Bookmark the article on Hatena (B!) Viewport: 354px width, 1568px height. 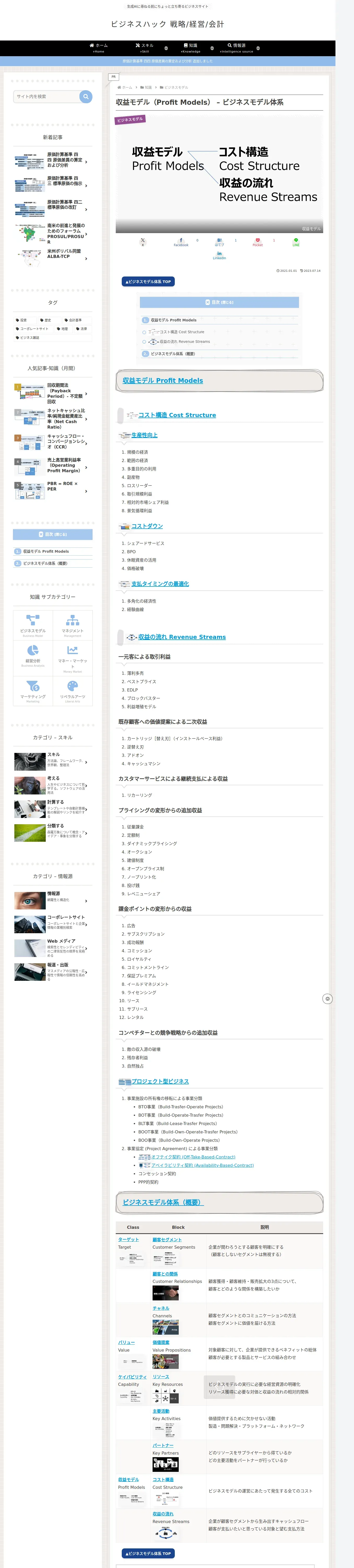[x=219, y=242]
